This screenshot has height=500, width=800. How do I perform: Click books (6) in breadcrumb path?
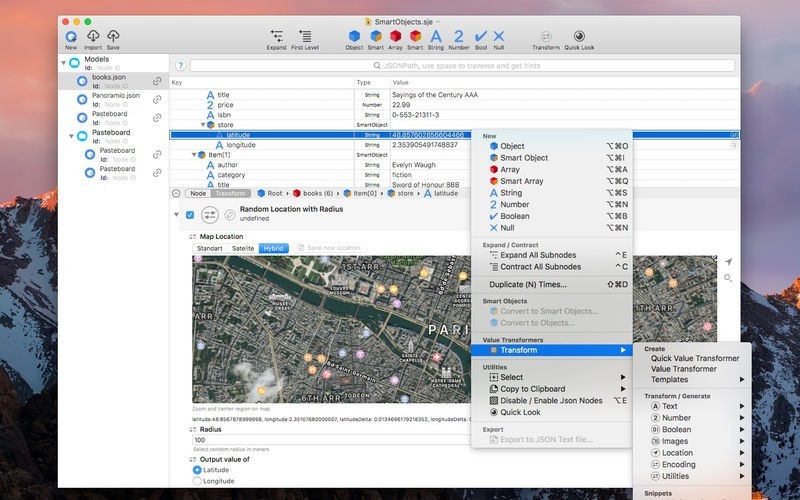pos(313,193)
